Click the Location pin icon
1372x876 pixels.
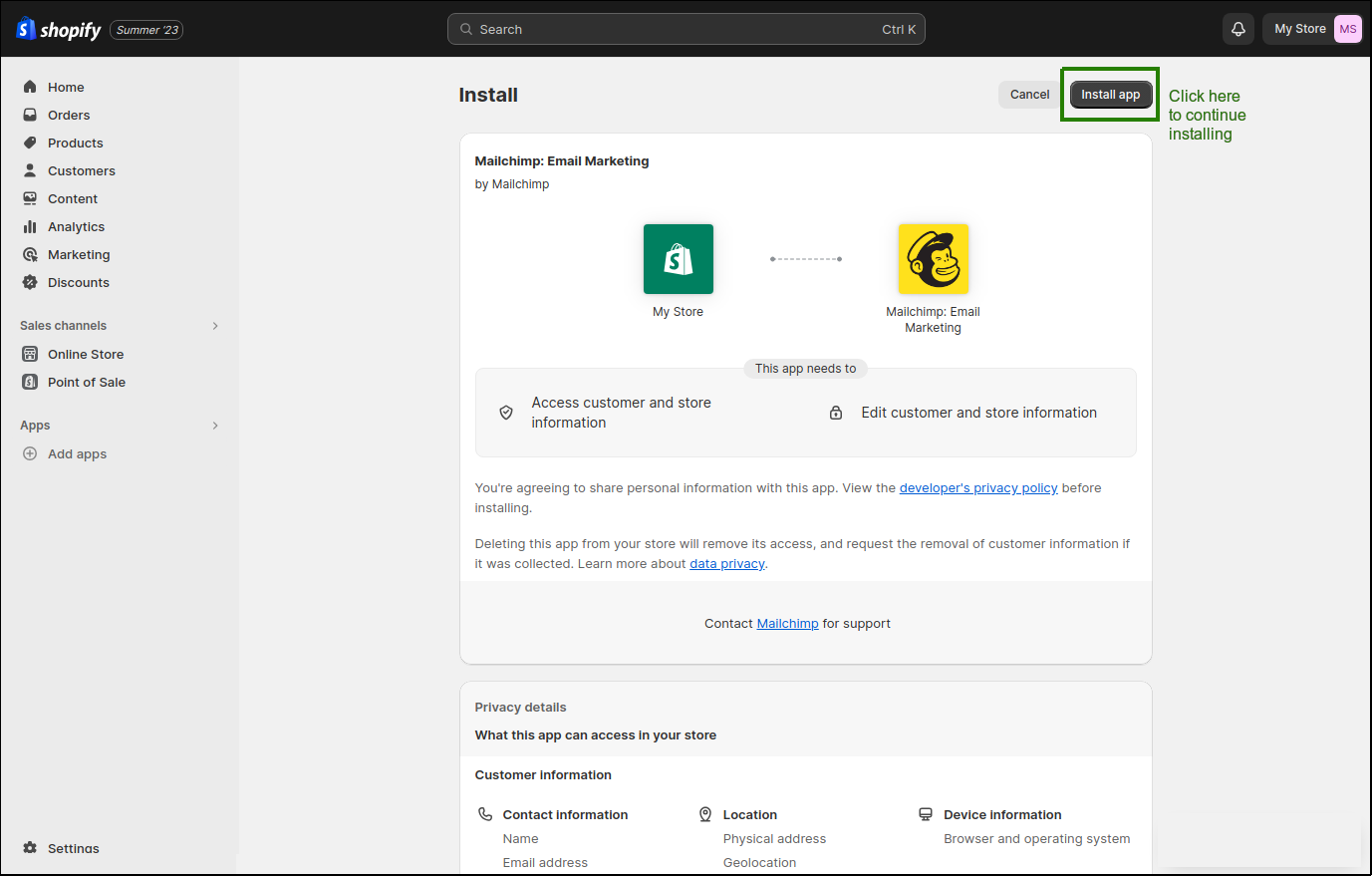[x=705, y=814]
